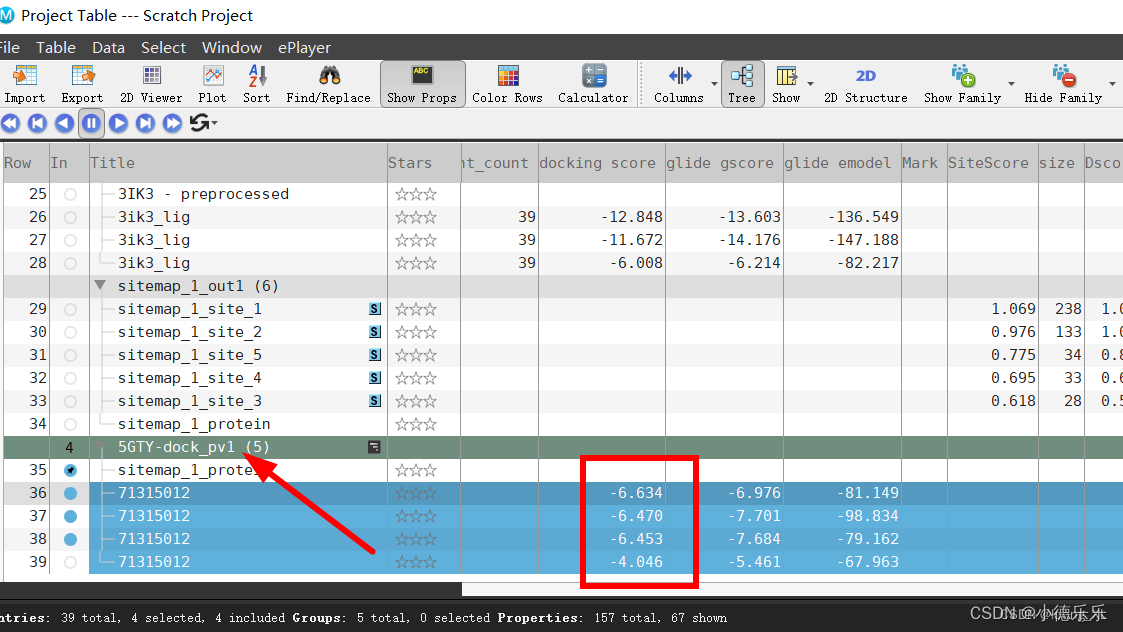This screenshot has width=1123, height=632.
Task: Open the Select menu
Action: pyautogui.click(x=163, y=48)
